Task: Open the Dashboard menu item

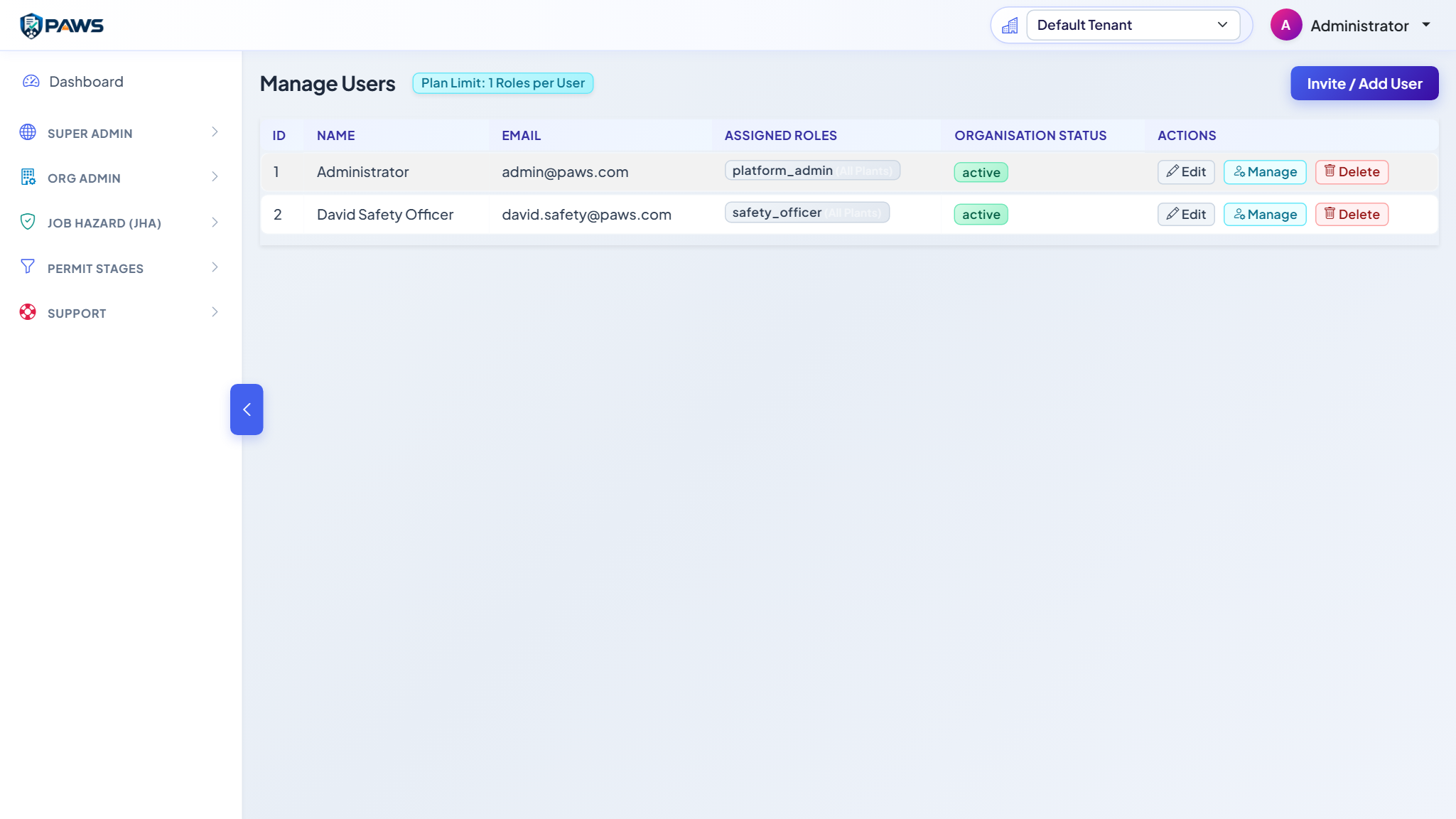Action: (121, 82)
